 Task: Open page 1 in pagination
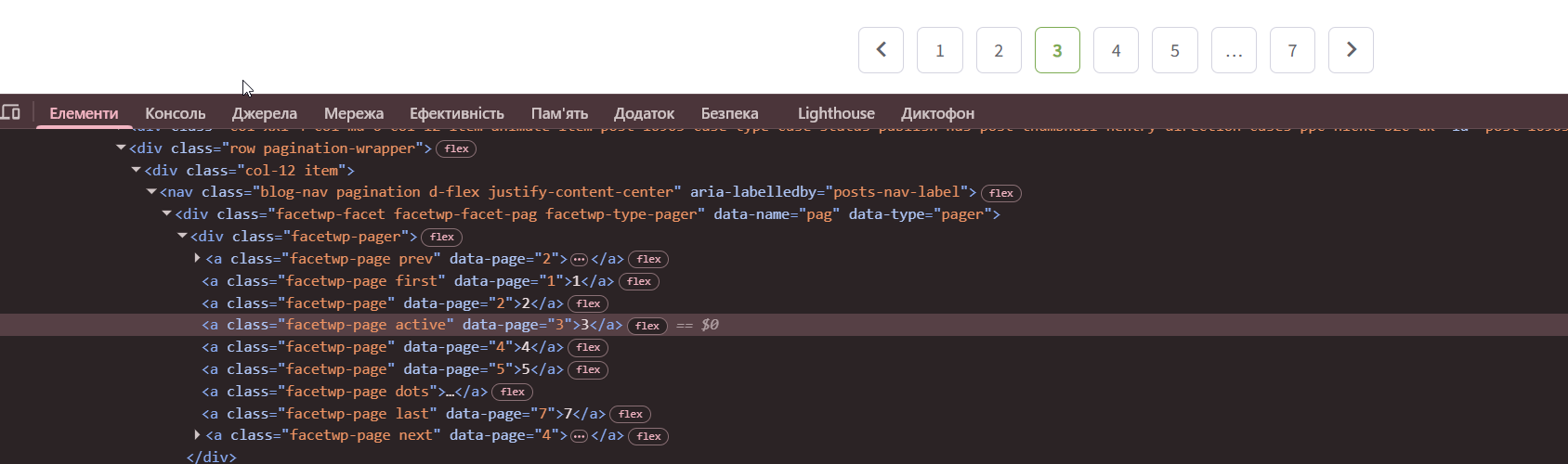(940, 50)
